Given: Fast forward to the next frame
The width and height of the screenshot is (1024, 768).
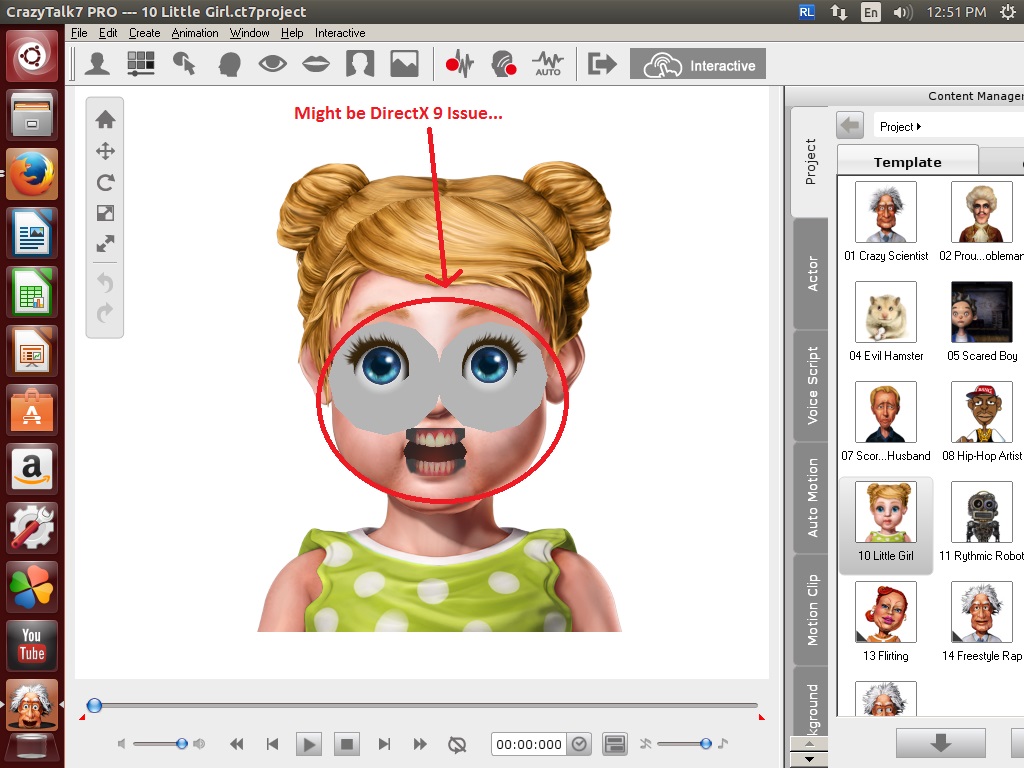Looking at the screenshot, I should pos(420,744).
